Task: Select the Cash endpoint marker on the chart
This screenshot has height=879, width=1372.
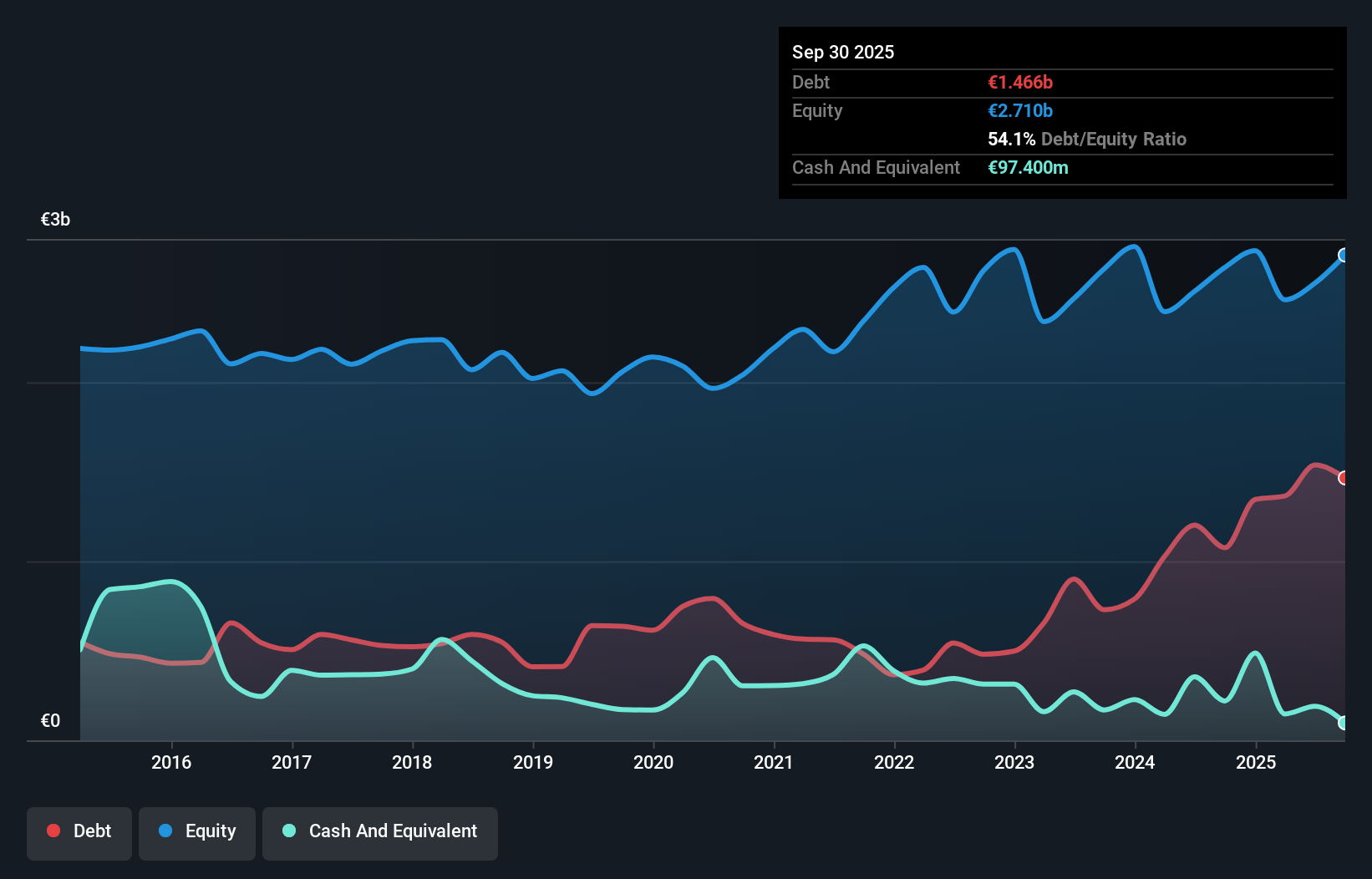Action: [x=1344, y=723]
